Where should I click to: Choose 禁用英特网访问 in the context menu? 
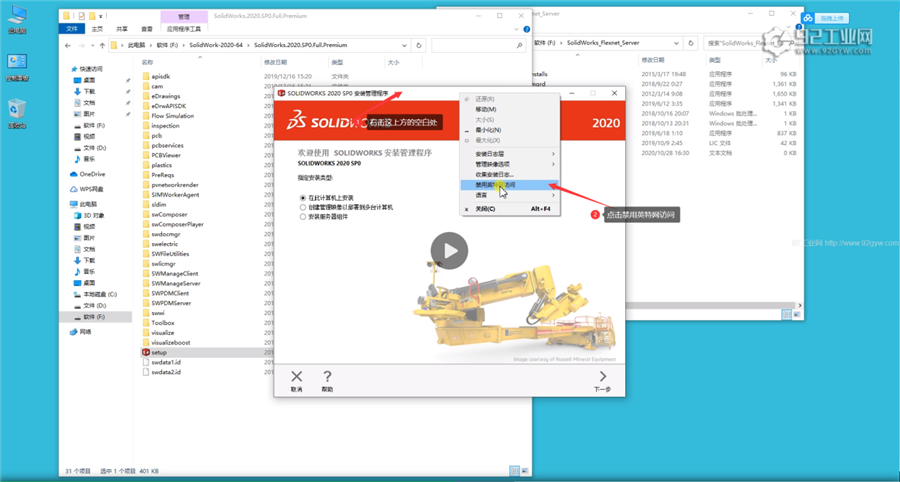[510, 185]
